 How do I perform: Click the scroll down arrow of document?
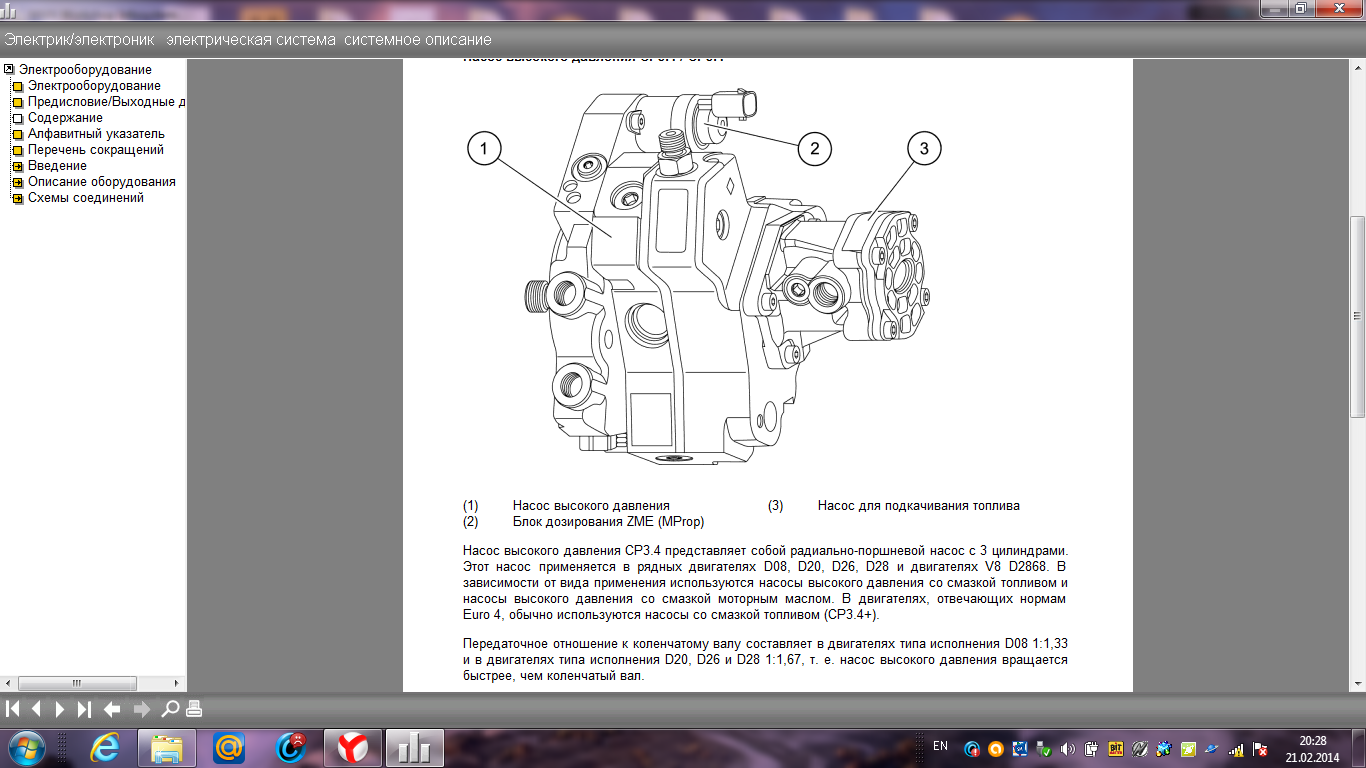[x=1357, y=685]
